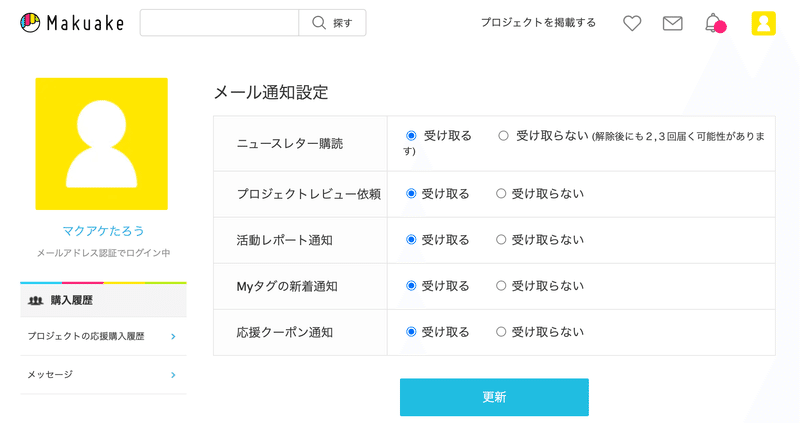
Task: Select 受け取らない for ニュースレター購読
Action: [x=504, y=135]
